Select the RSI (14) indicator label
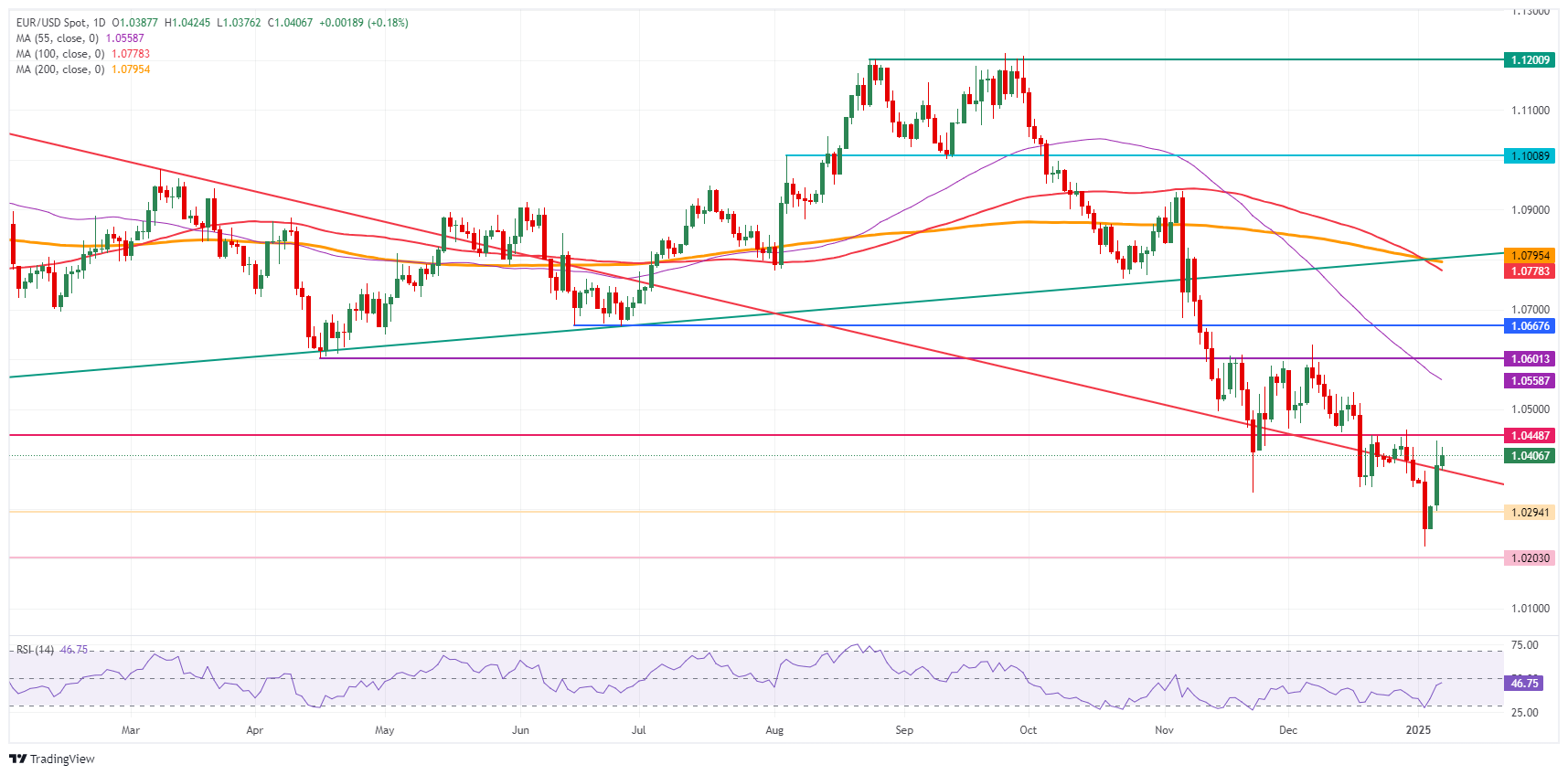 (x=35, y=650)
